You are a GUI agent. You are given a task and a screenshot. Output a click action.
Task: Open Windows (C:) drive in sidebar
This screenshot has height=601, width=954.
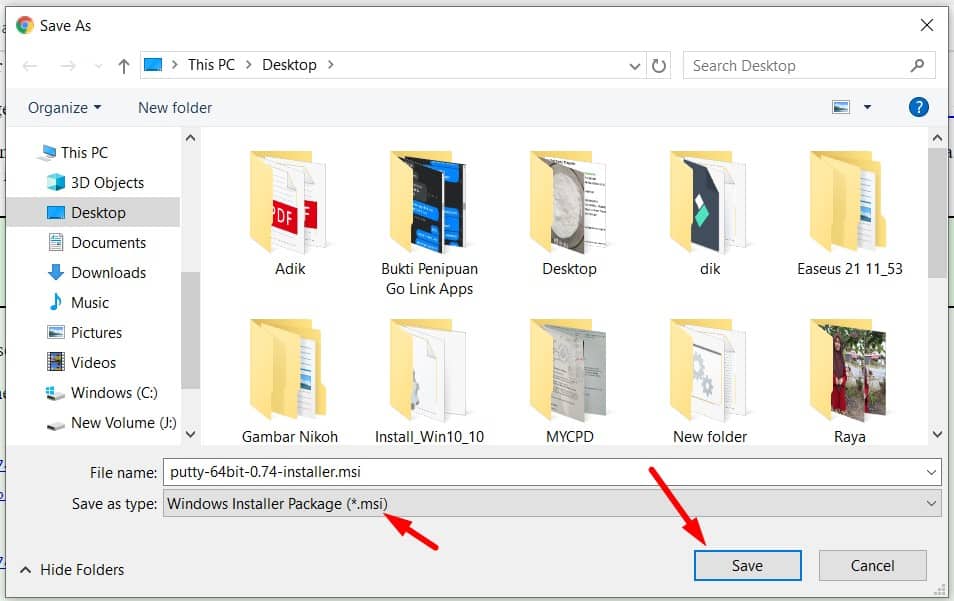tap(114, 392)
